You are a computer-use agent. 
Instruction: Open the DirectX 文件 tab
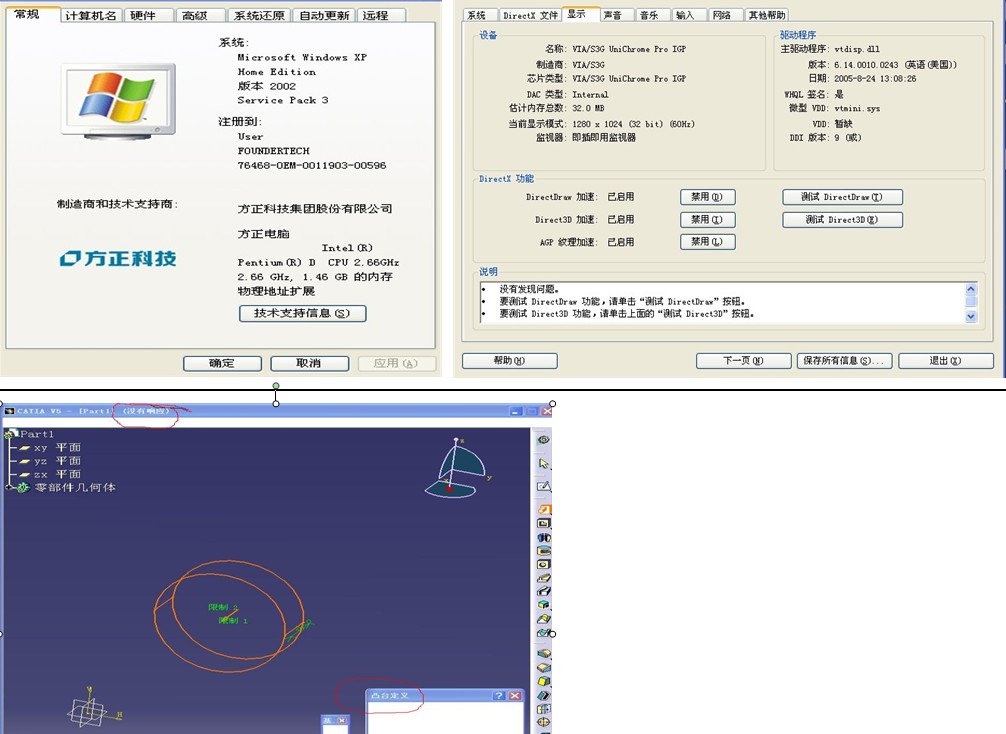pos(530,15)
